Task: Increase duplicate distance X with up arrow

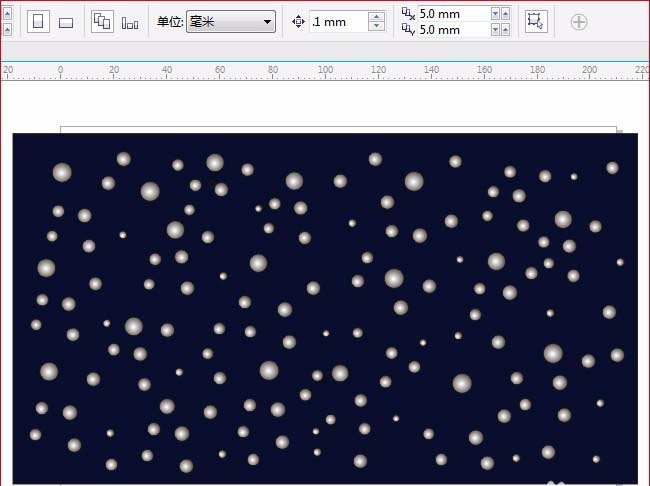Action: 505,14
